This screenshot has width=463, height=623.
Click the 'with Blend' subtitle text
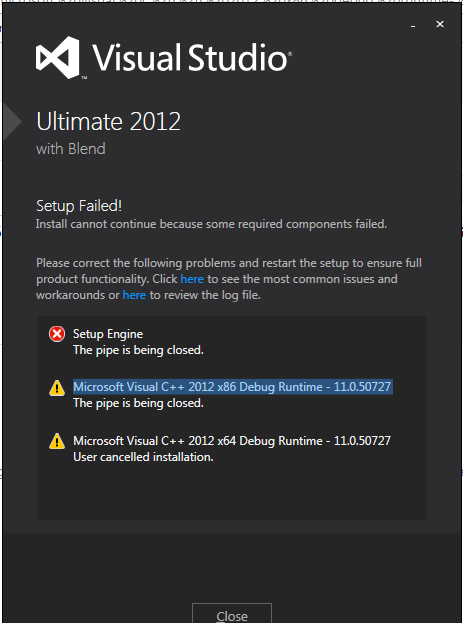(71, 149)
